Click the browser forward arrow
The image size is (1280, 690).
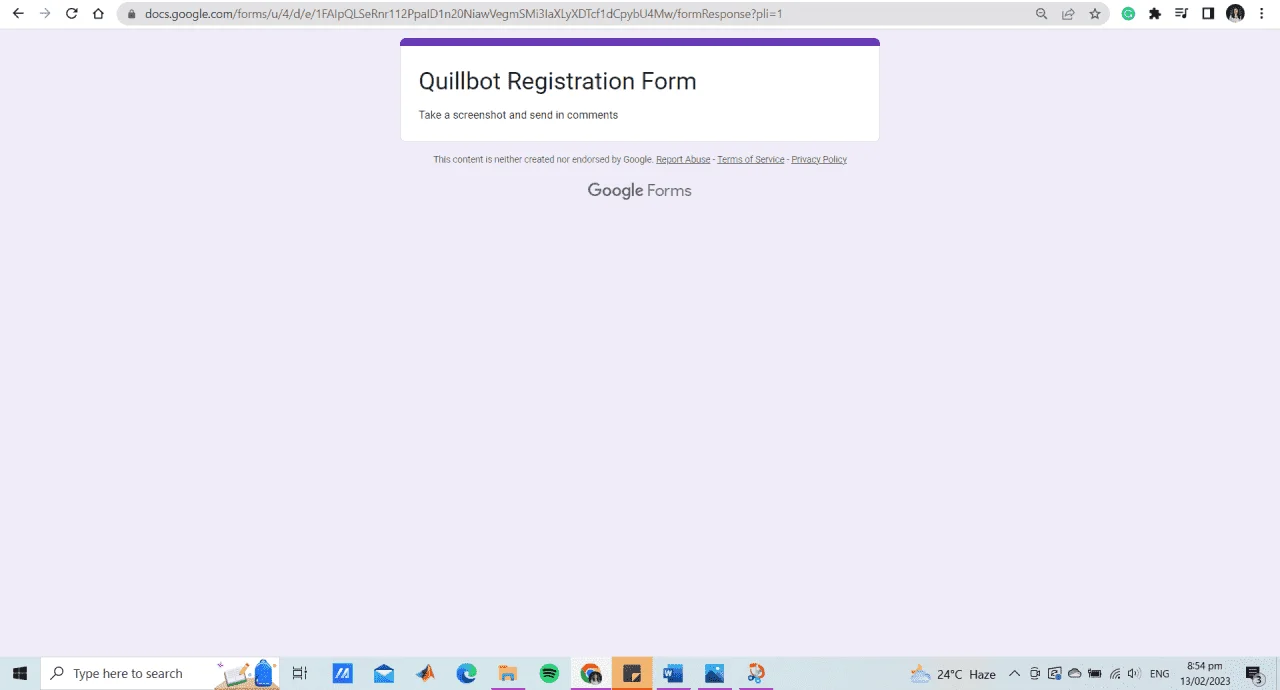click(44, 14)
